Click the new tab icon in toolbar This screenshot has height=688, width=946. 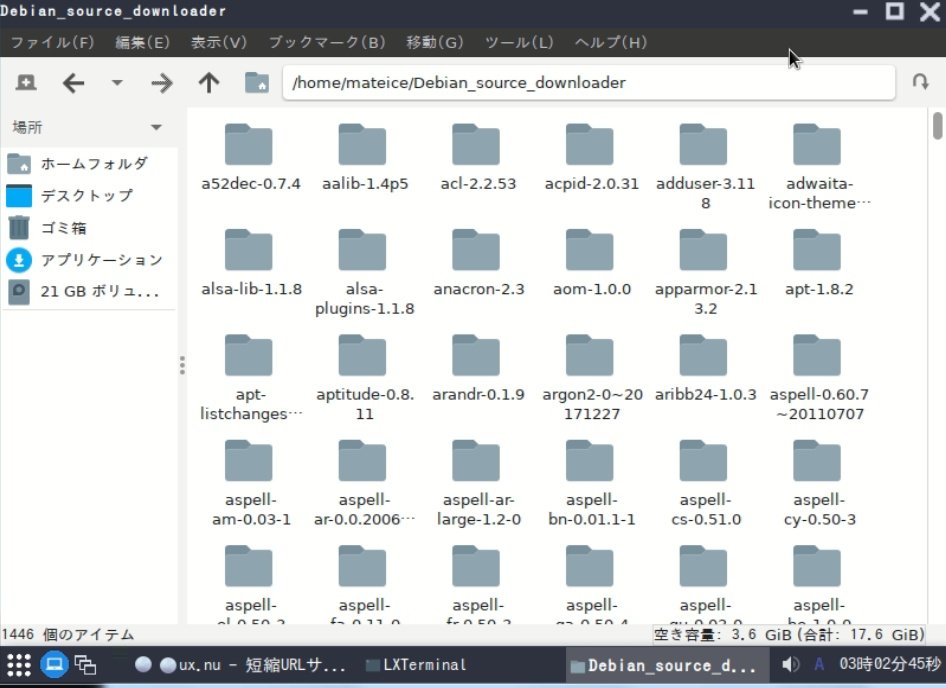pyautogui.click(x=26, y=82)
